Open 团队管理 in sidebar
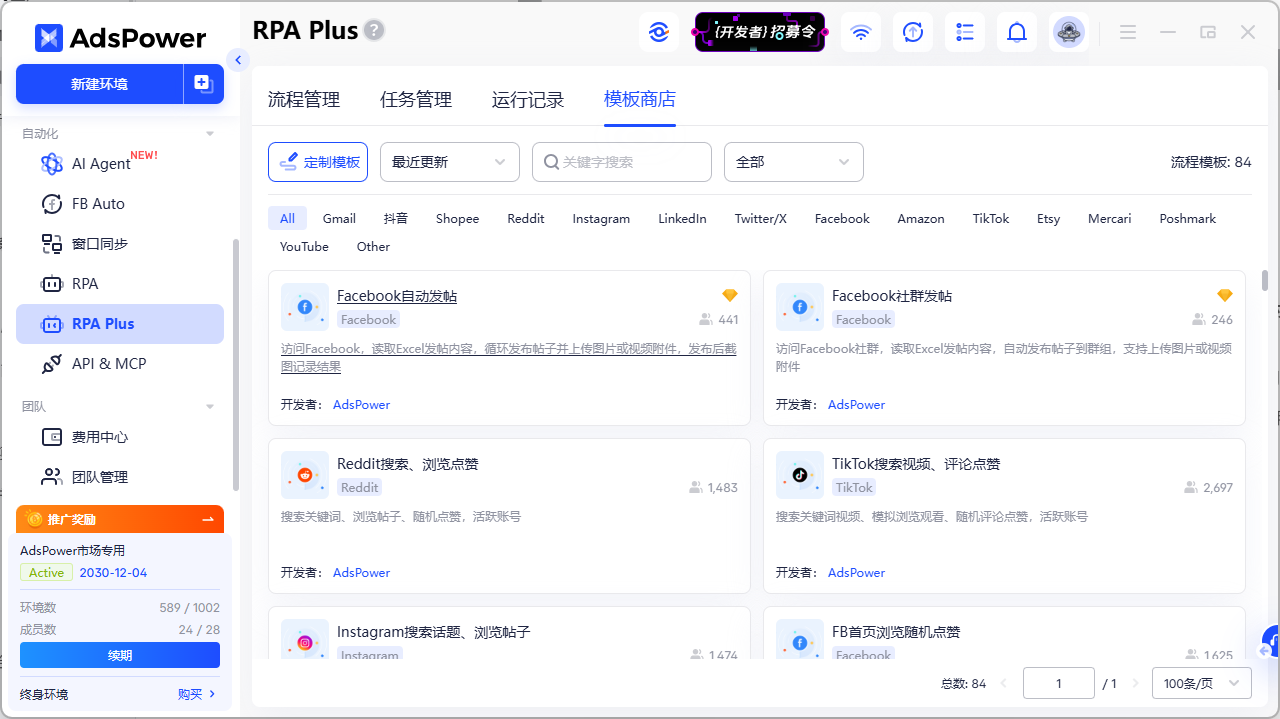This screenshot has height=719, width=1280. [x=120, y=477]
